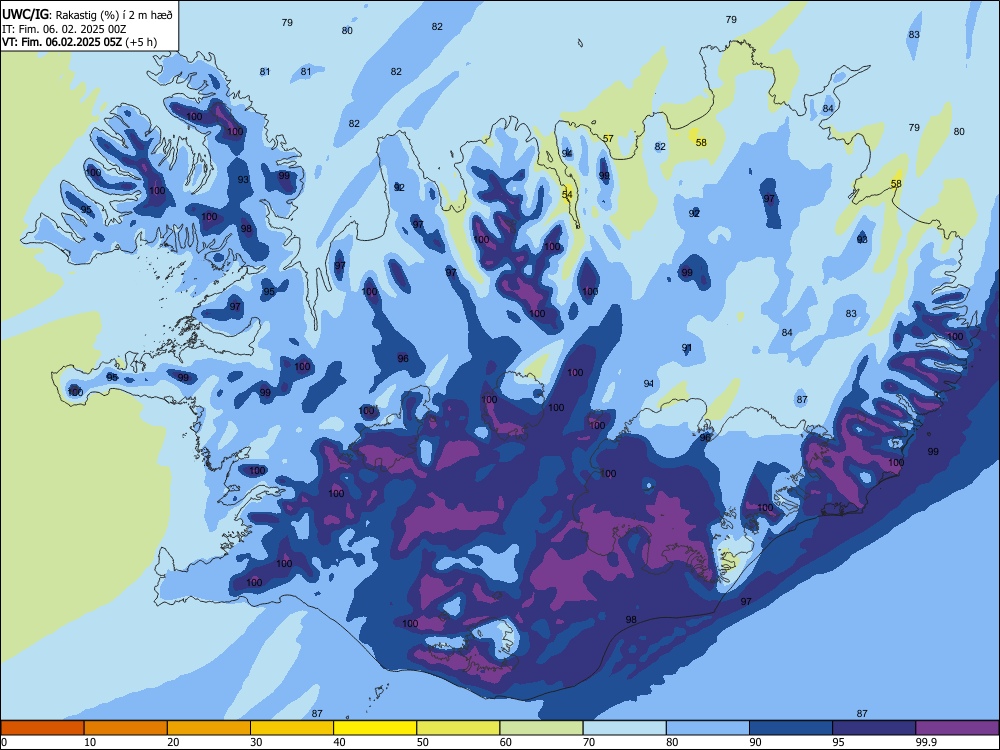Viewport: 1000px width, 750px height.
Task: Select the 20–30 amber legend swatch
Action: click(x=209, y=728)
